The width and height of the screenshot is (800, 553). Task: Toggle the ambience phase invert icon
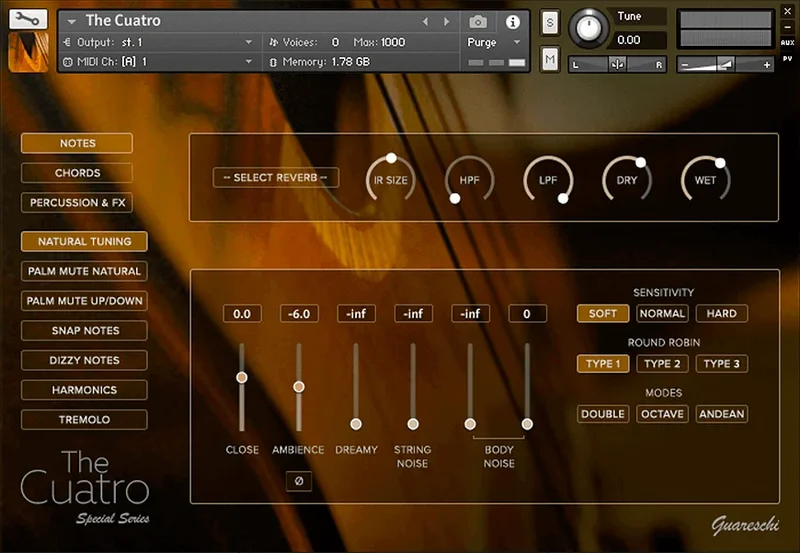299,481
